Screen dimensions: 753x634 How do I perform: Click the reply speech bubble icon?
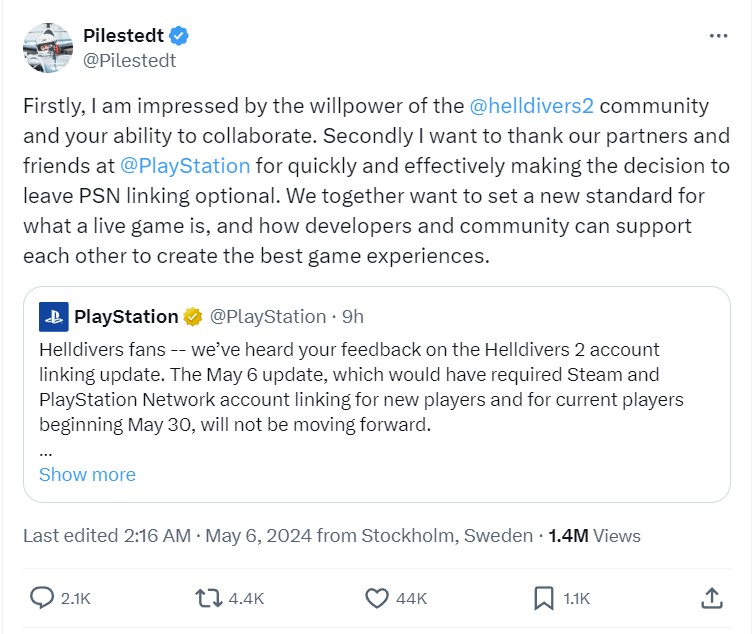(x=42, y=598)
